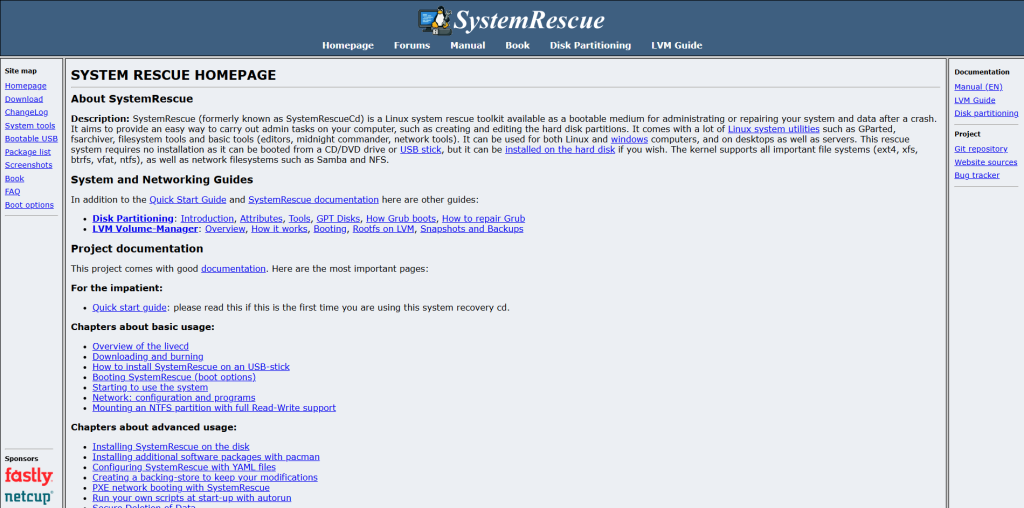The height and width of the screenshot is (508, 1024).
Task: Open How to install on USB-stick chapter
Action: (x=191, y=367)
